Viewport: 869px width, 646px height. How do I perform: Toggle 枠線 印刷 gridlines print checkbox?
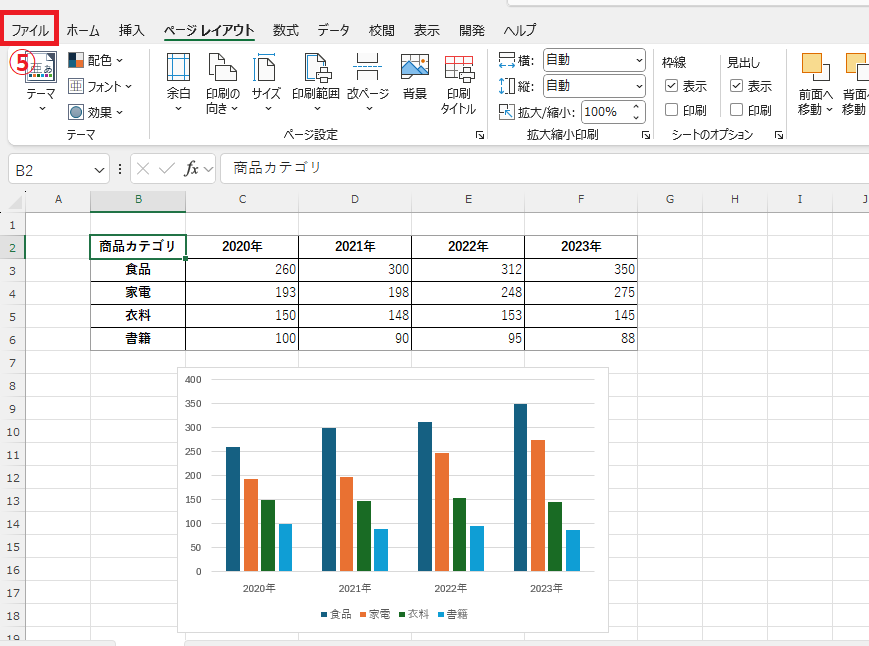pyautogui.click(x=671, y=110)
